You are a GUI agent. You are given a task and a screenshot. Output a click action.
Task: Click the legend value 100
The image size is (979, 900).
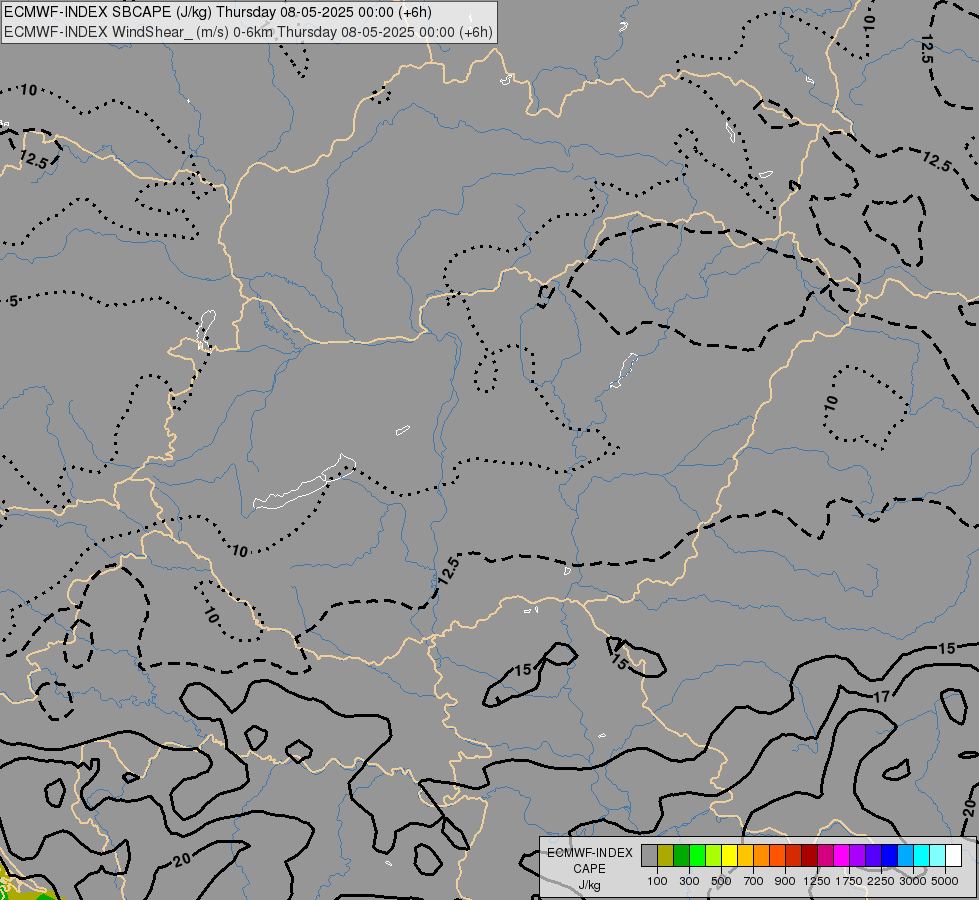click(657, 881)
